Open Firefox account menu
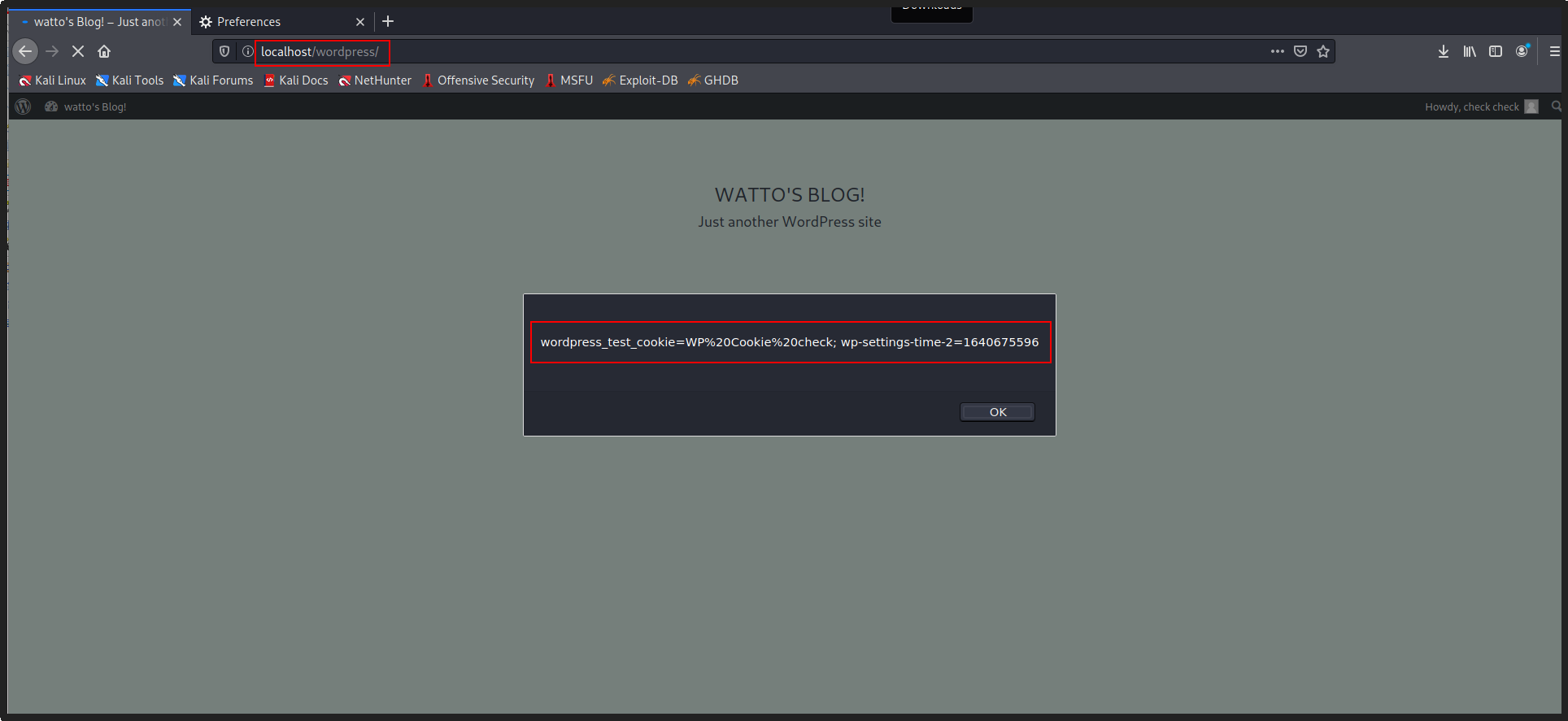 (x=1522, y=51)
